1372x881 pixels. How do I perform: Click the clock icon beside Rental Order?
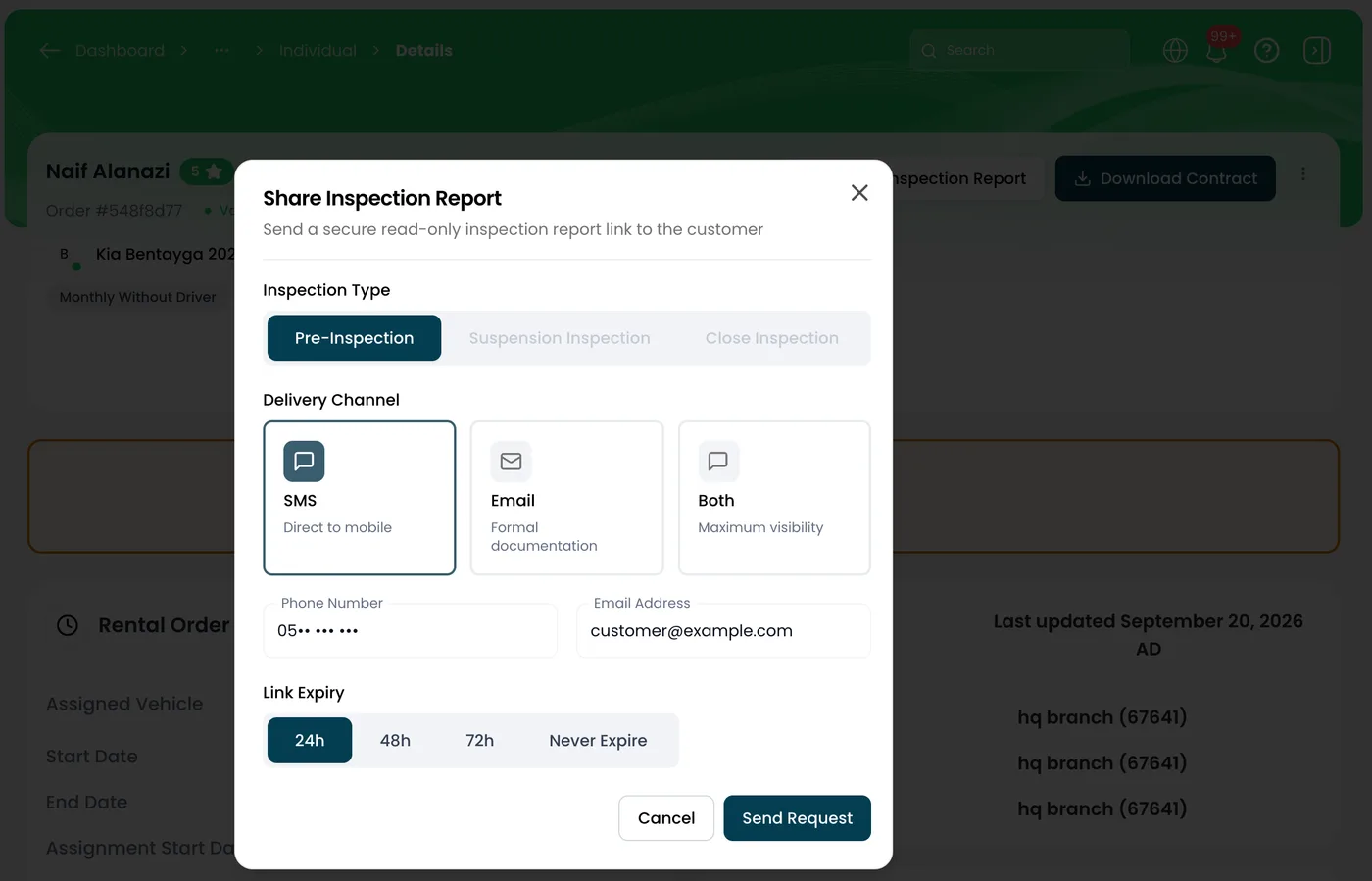click(x=68, y=625)
